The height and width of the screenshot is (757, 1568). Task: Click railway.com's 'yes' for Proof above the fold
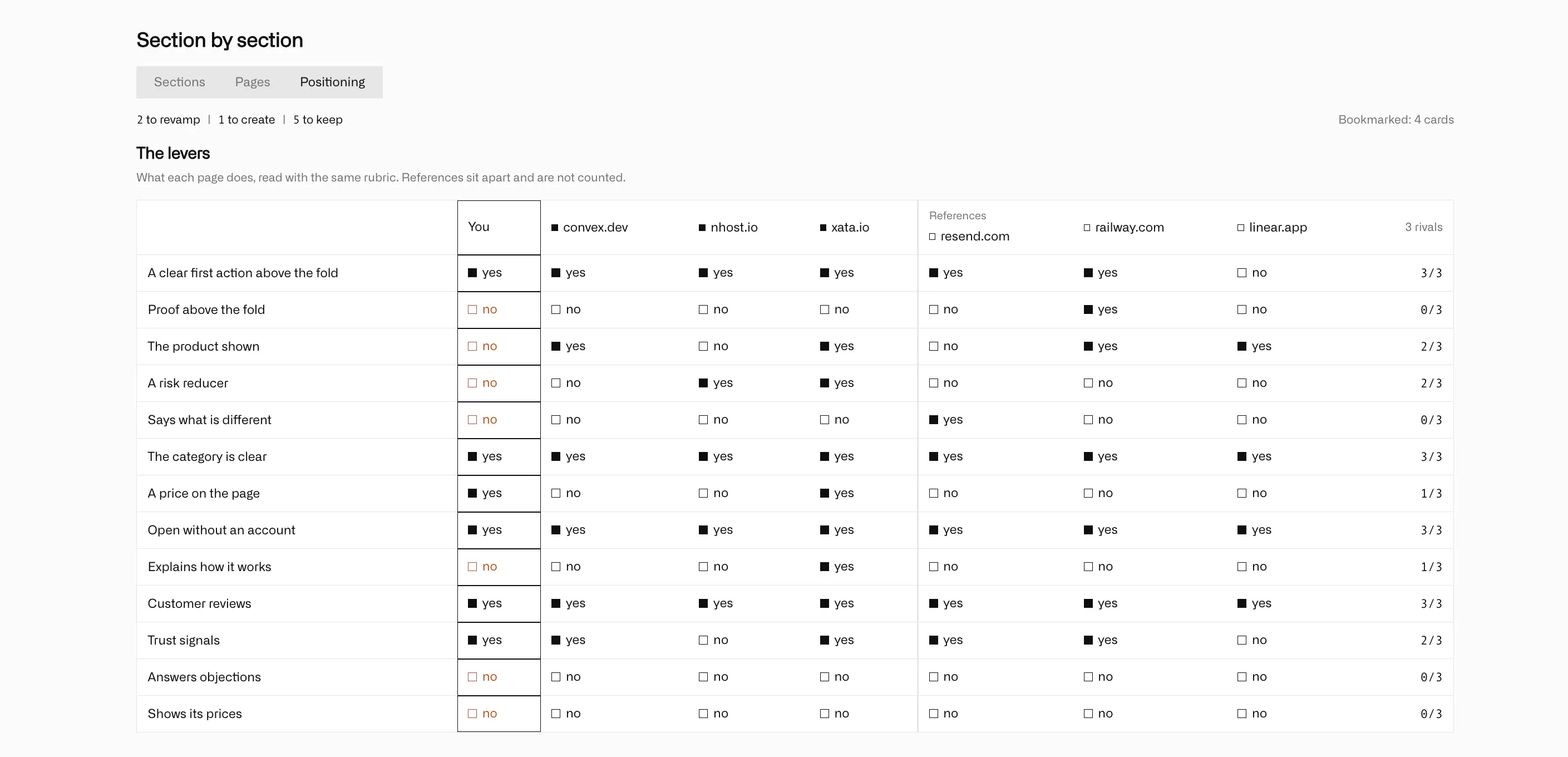pos(1101,309)
